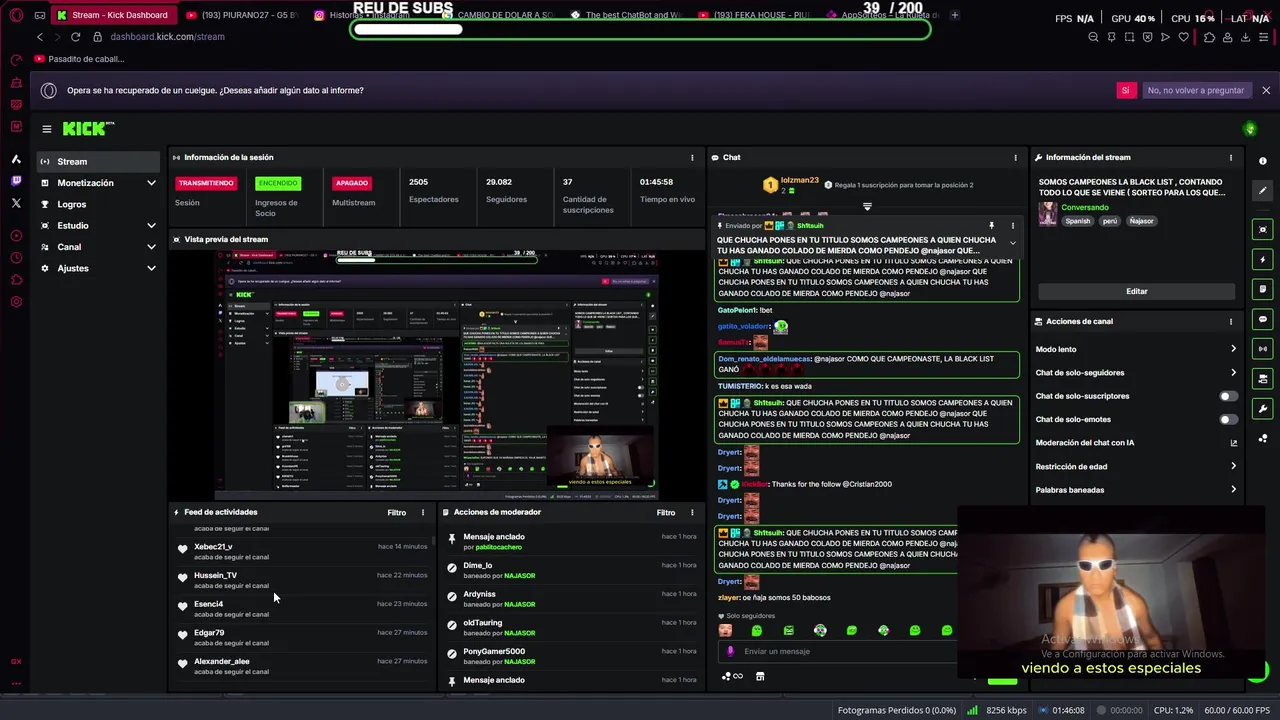
Task: Click oldTauring in moderator actions
Action: point(482,622)
